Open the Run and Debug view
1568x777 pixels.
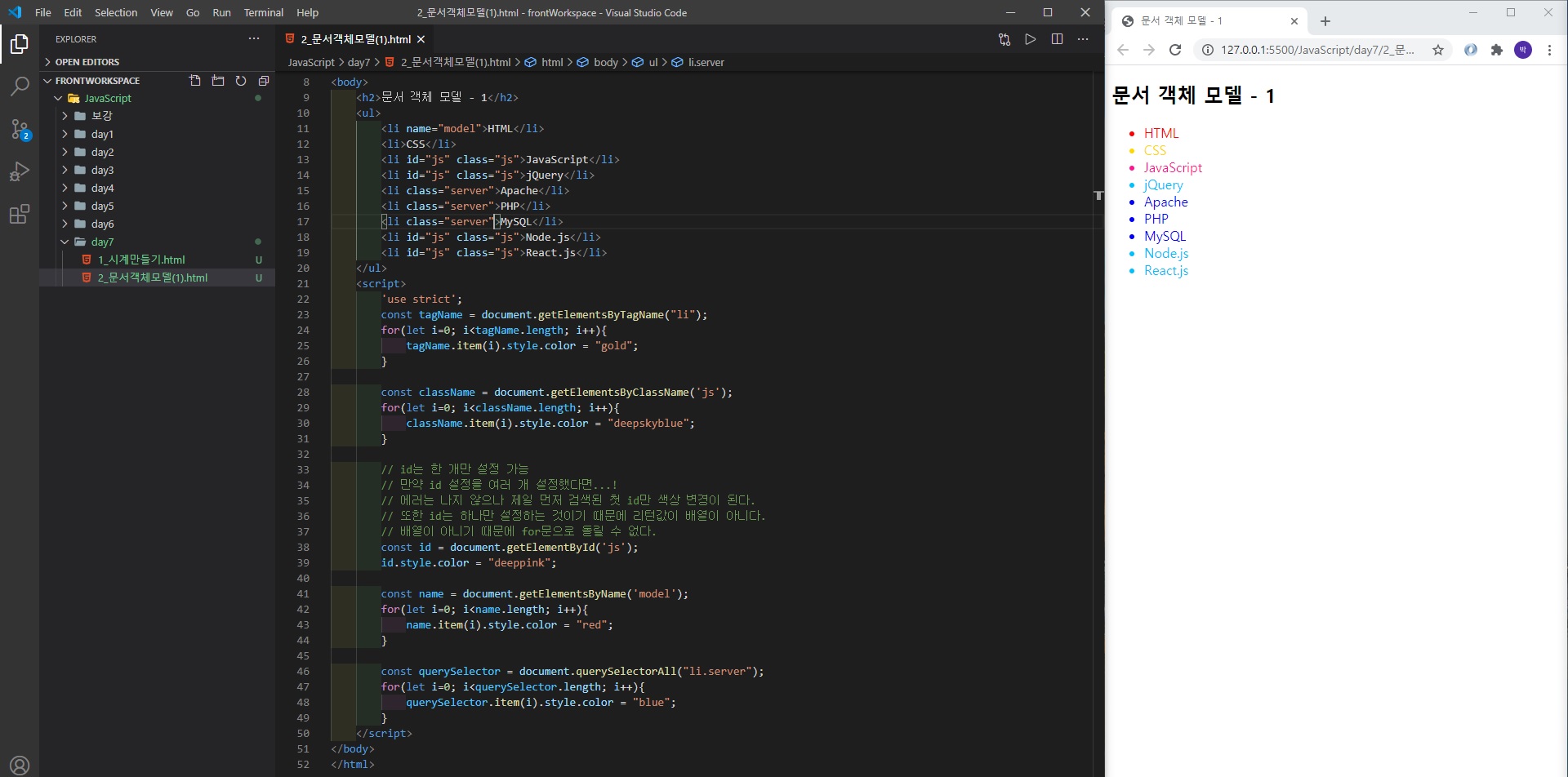[20, 171]
